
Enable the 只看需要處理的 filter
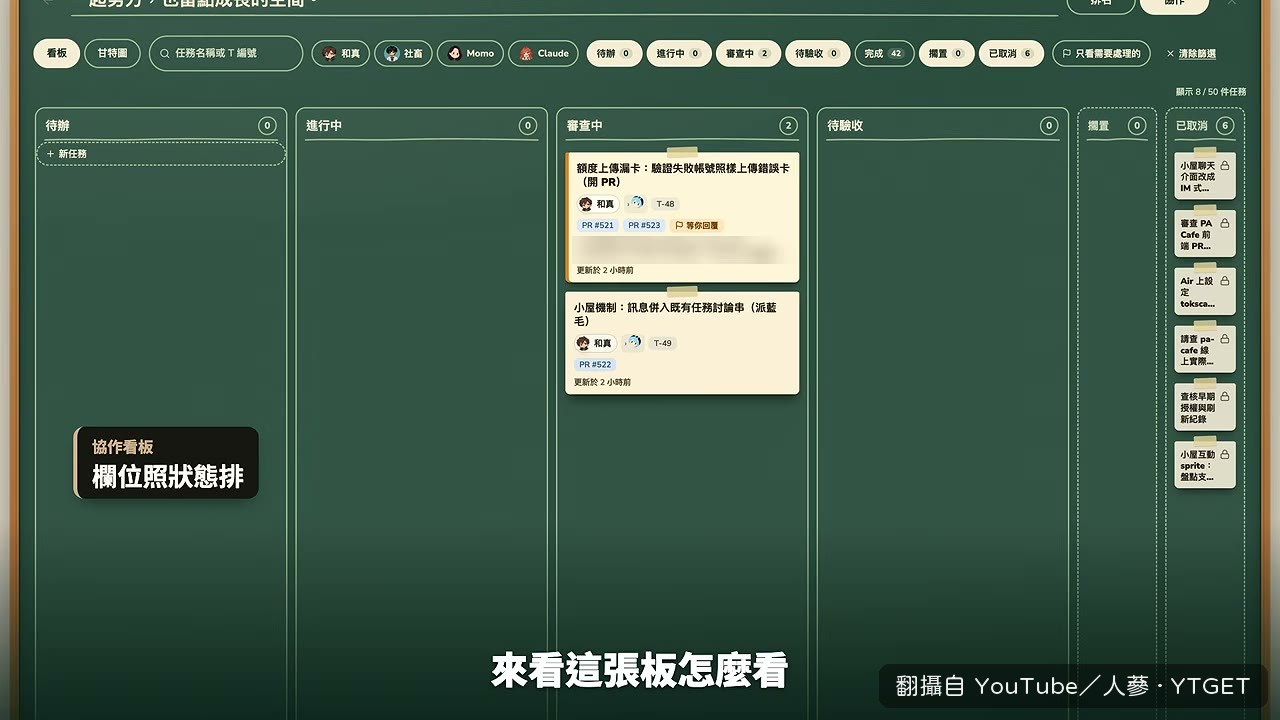[1101, 53]
